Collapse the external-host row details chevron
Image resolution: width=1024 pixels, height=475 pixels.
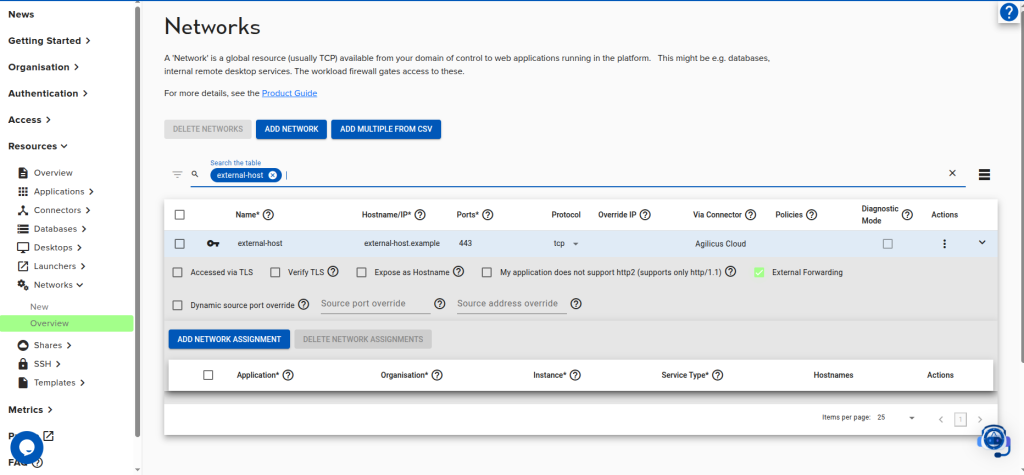(x=982, y=242)
